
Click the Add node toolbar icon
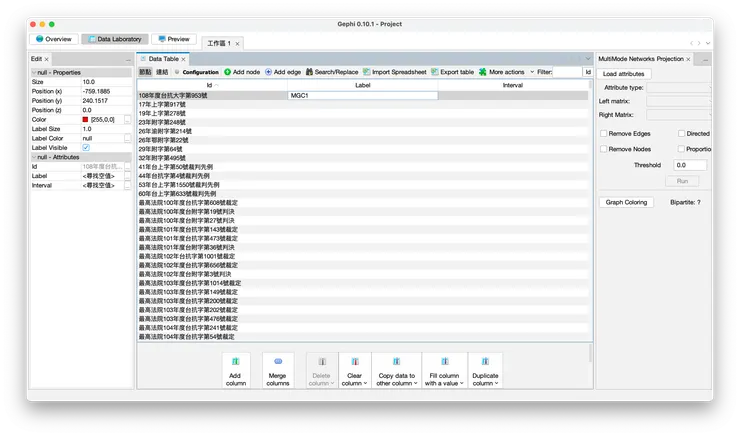point(227,72)
